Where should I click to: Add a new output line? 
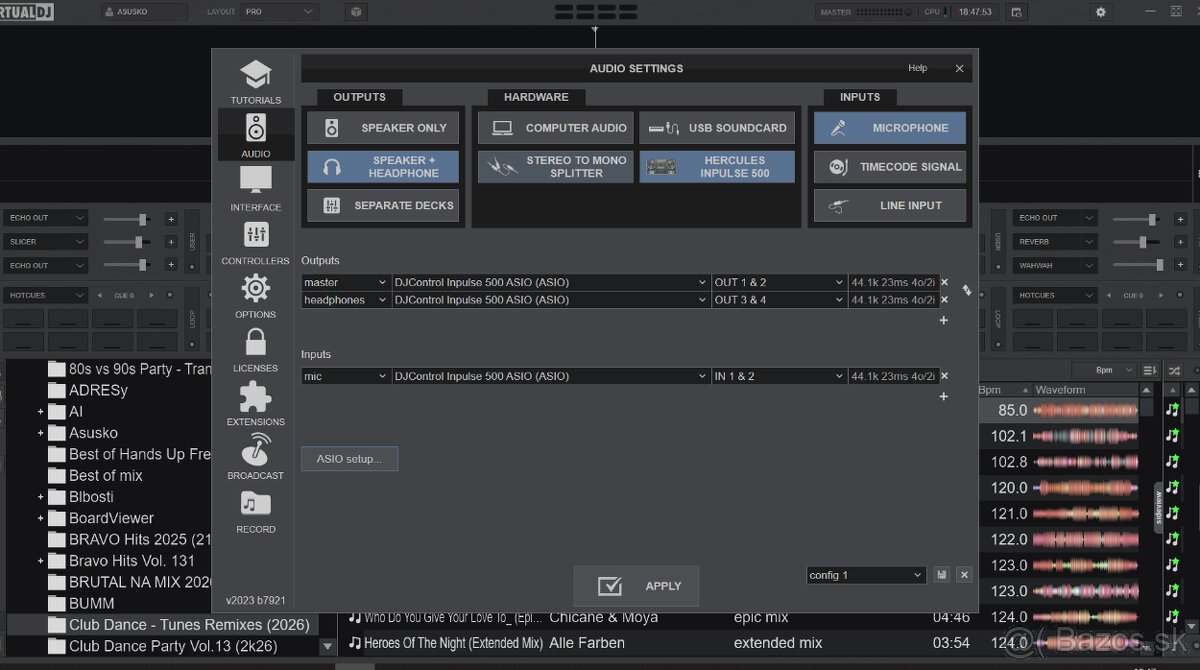pos(943,320)
